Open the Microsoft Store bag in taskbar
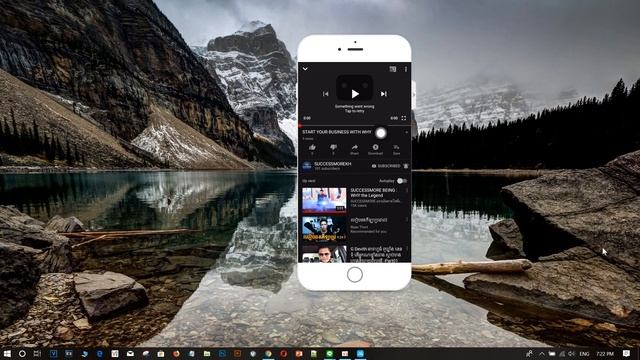This screenshot has width=640, height=360. pos(161,353)
